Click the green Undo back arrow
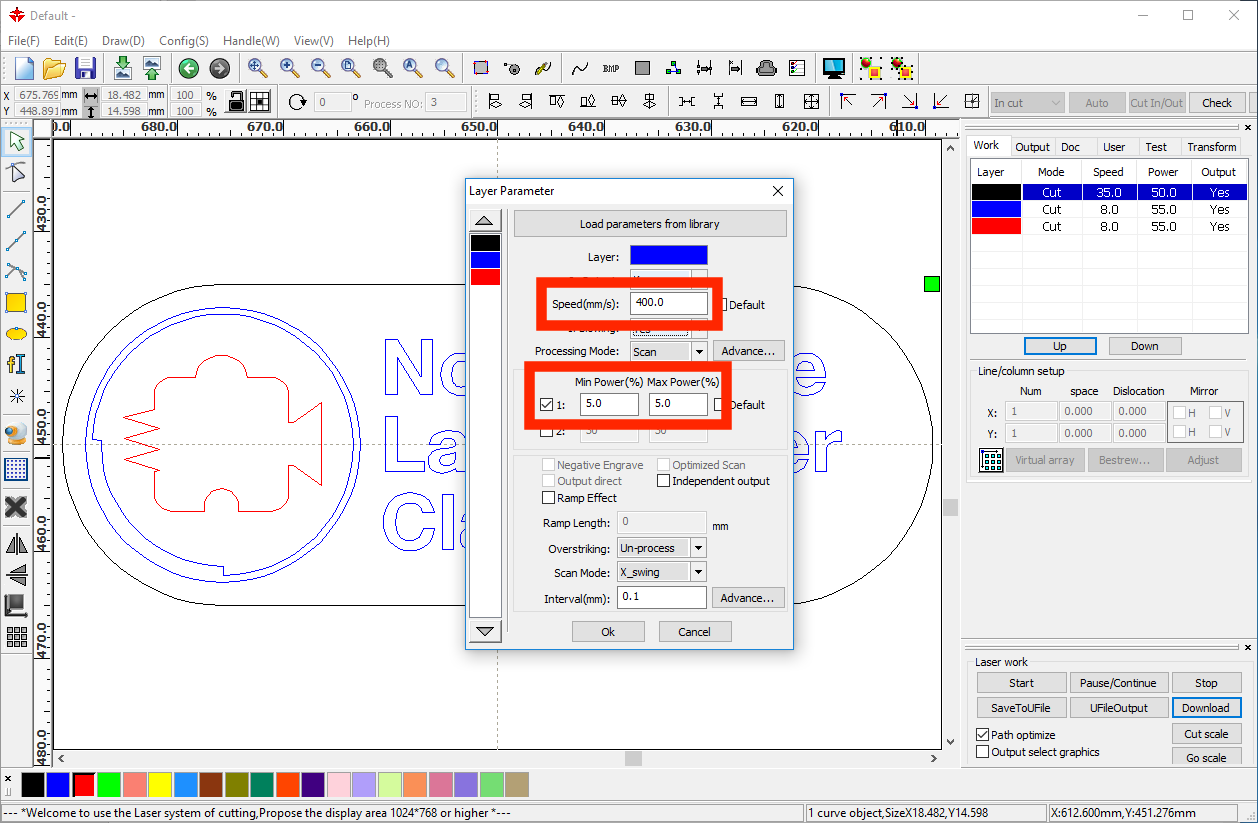The image size is (1258, 823). (x=188, y=68)
